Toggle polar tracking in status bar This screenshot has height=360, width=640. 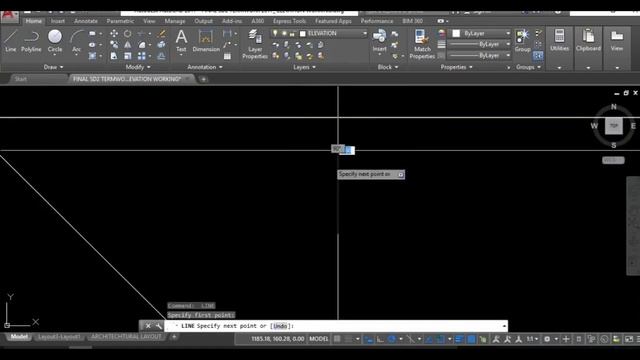392,339
